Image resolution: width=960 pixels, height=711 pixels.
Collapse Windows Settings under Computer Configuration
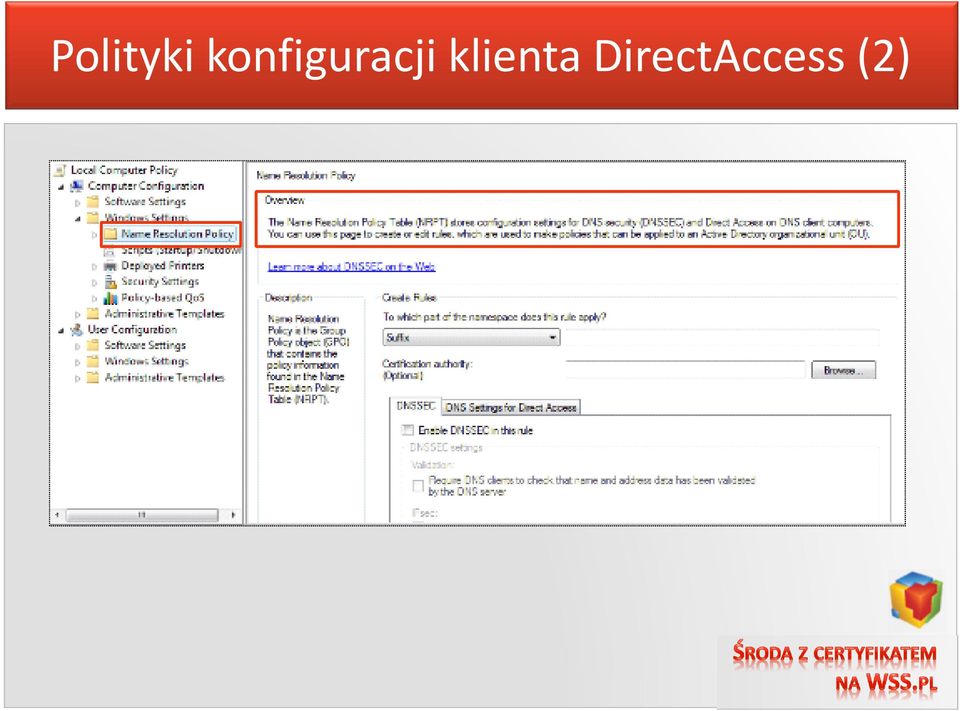(78, 218)
